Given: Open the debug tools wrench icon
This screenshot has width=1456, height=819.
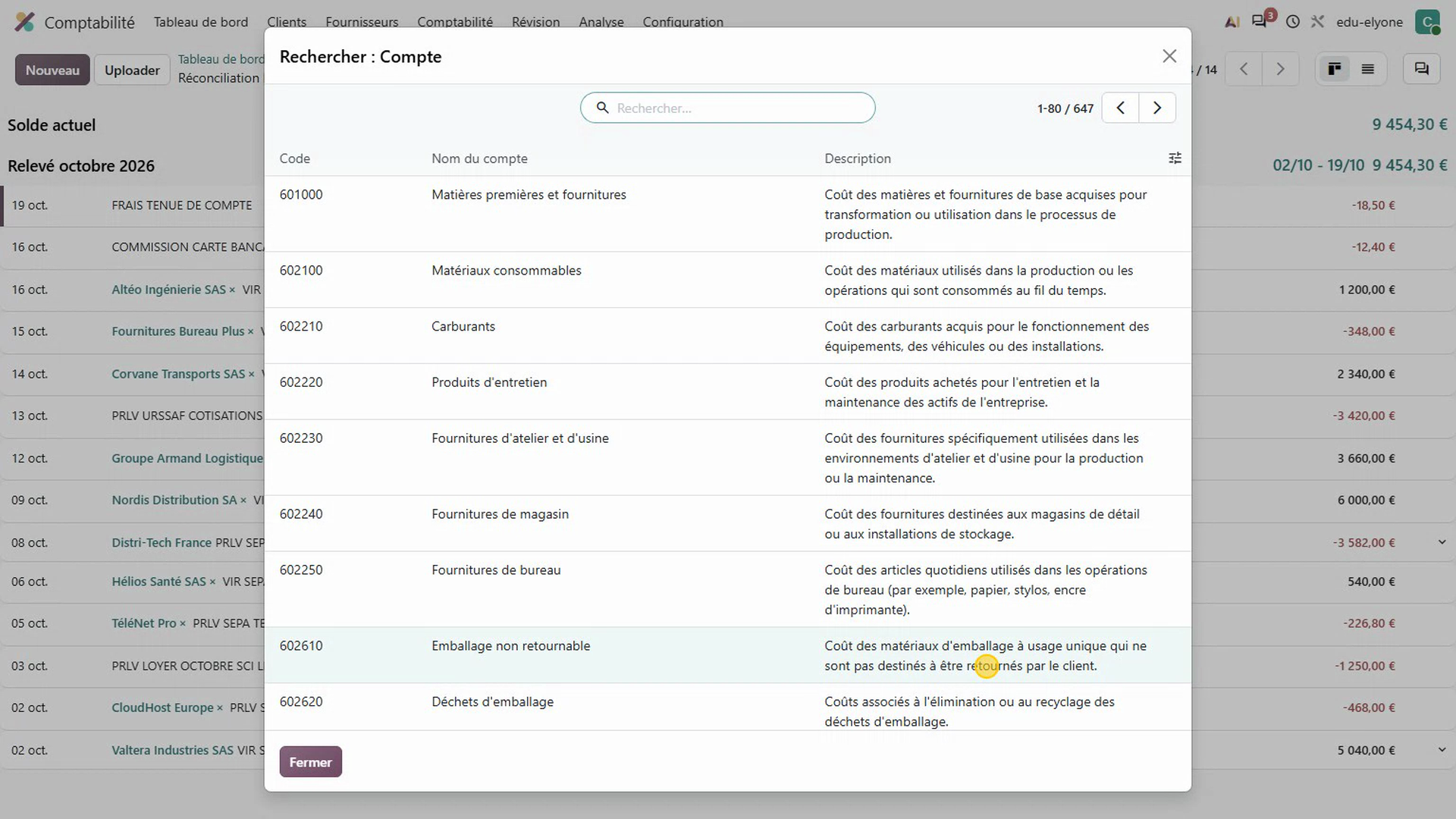Looking at the screenshot, I should click(x=1317, y=22).
